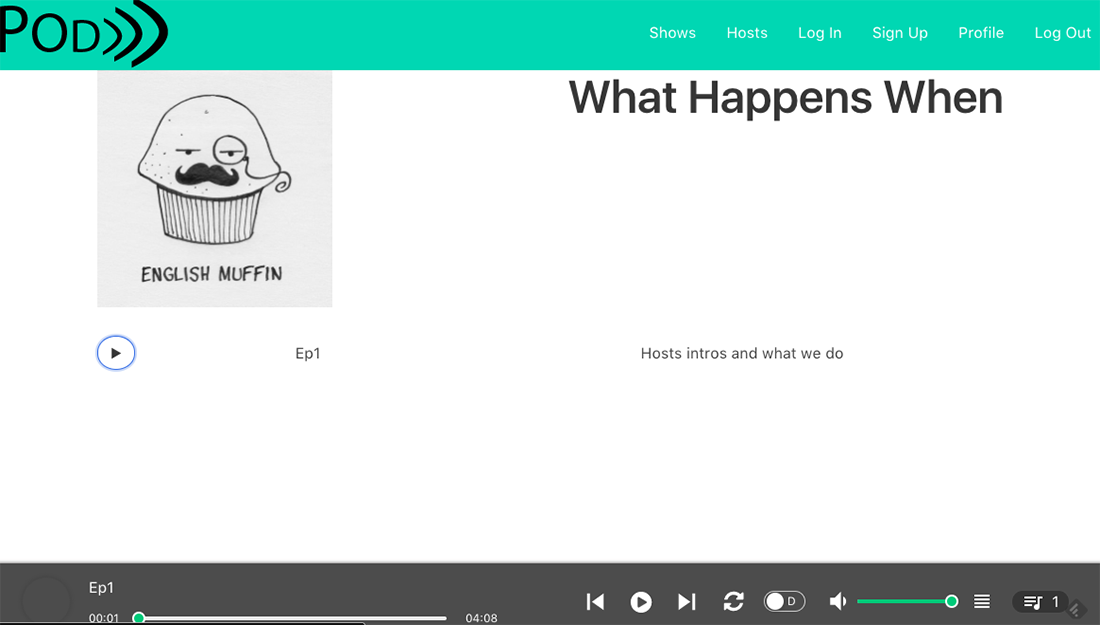This screenshot has width=1100, height=625.
Task: Adjust the green volume slider
Action: [x=905, y=601]
